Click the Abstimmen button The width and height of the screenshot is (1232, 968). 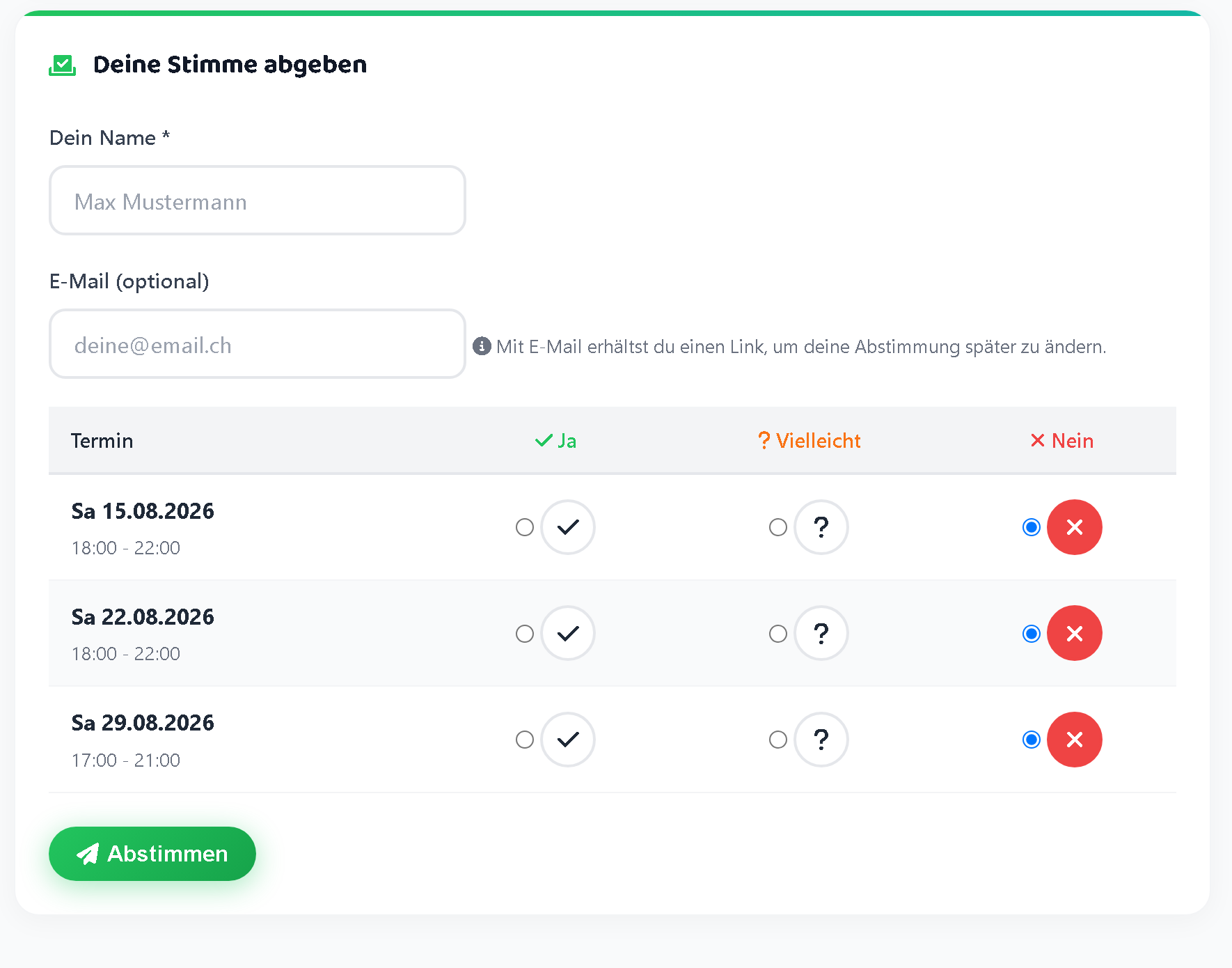tap(152, 854)
